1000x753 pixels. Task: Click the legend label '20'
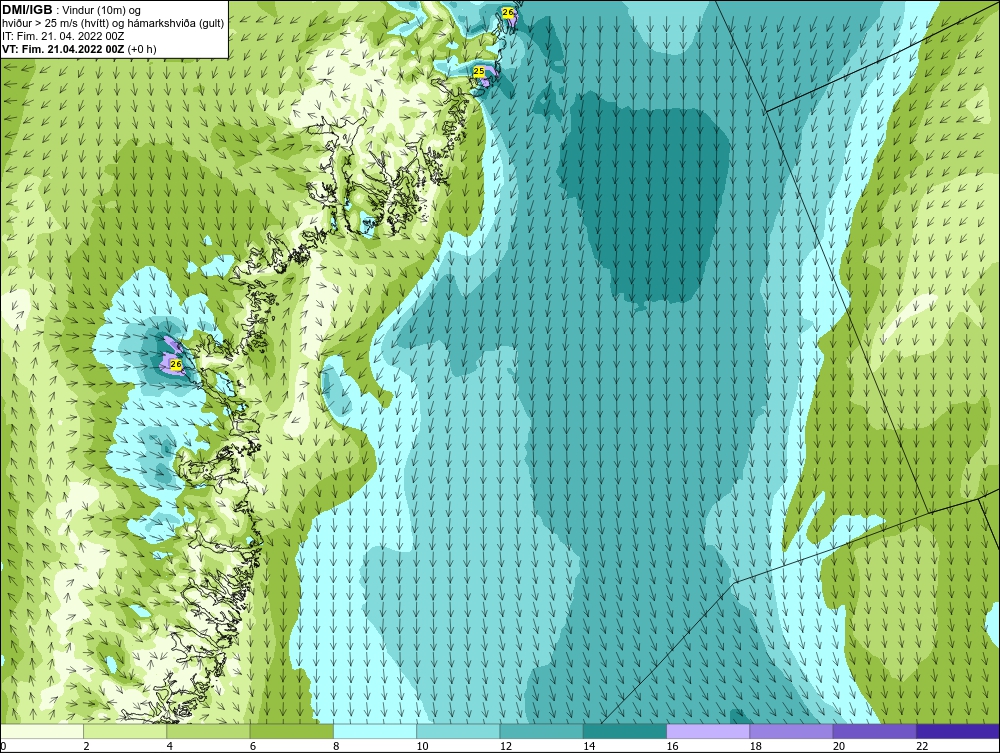tap(839, 747)
